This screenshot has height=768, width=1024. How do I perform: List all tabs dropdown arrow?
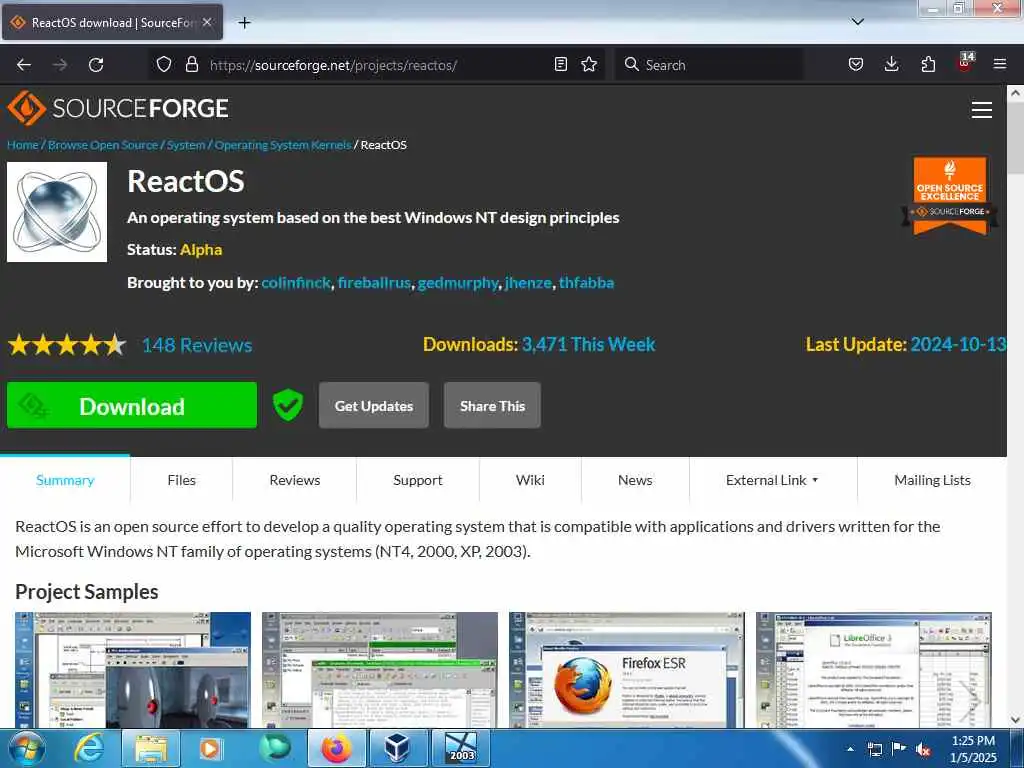coord(858,22)
